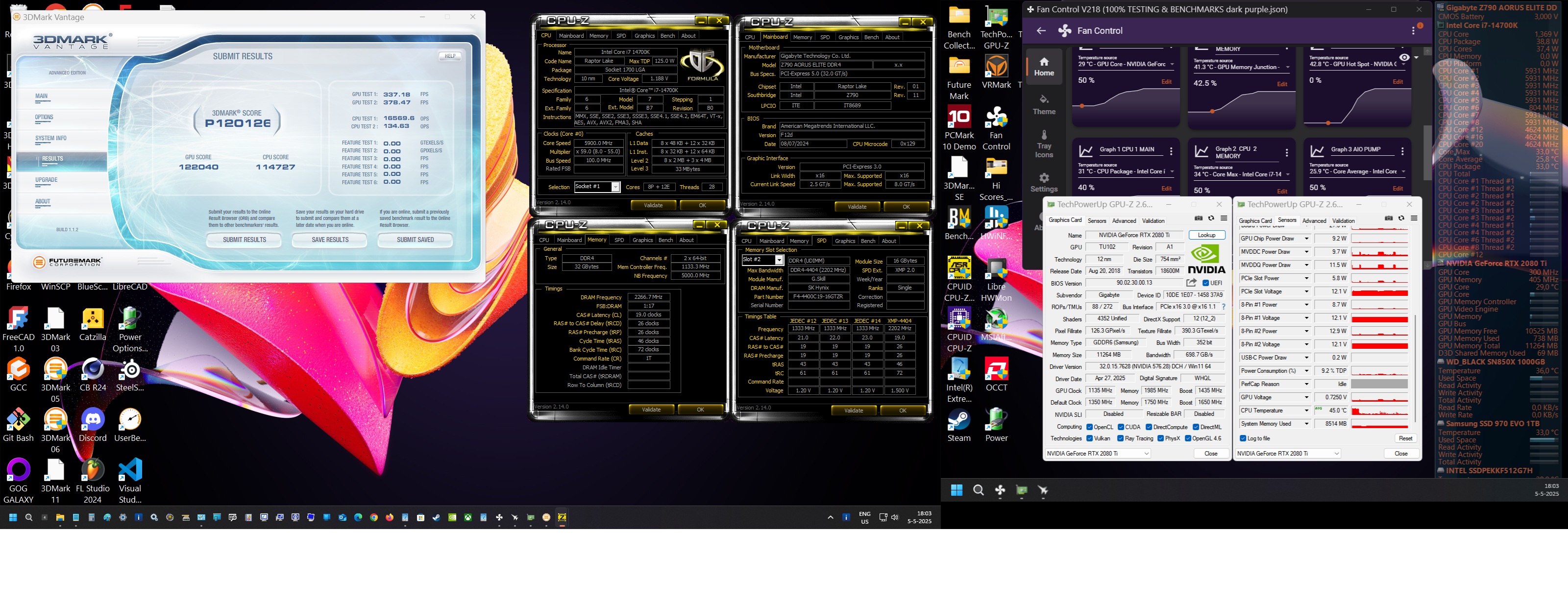Open the GPU selector dropdown in GPU-Z Graphics Card window
This screenshot has width=1568, height=604.
1098,454
